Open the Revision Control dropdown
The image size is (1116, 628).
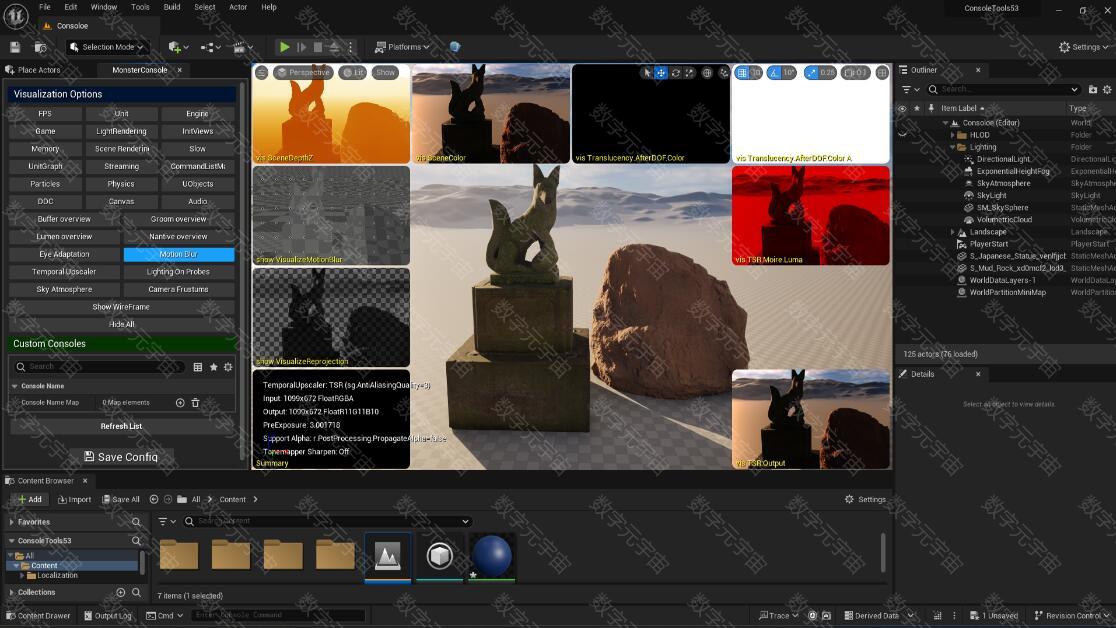click(x=1071, y=616)
